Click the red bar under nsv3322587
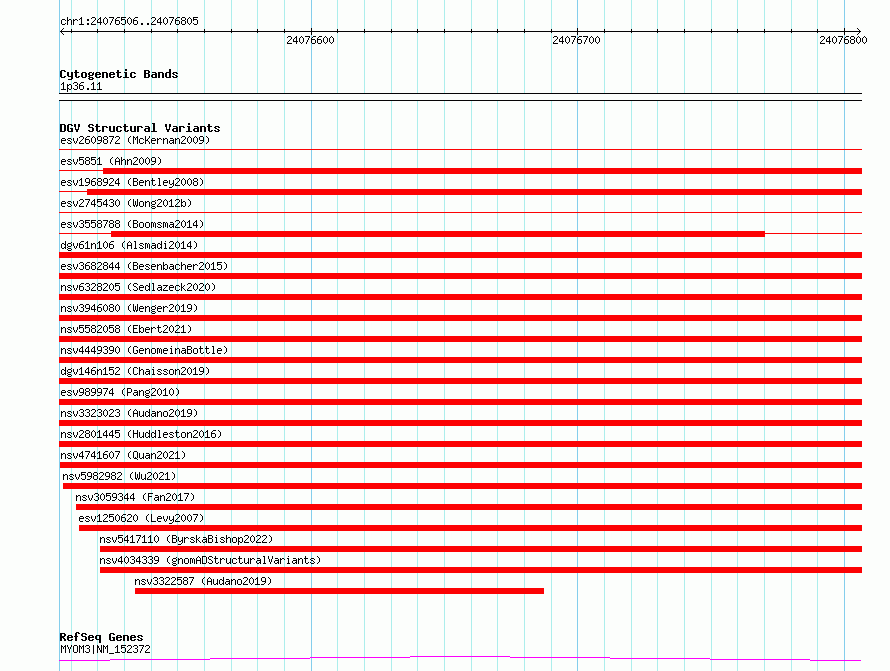Viewport: 890px width, 671px height. point(339,591)
